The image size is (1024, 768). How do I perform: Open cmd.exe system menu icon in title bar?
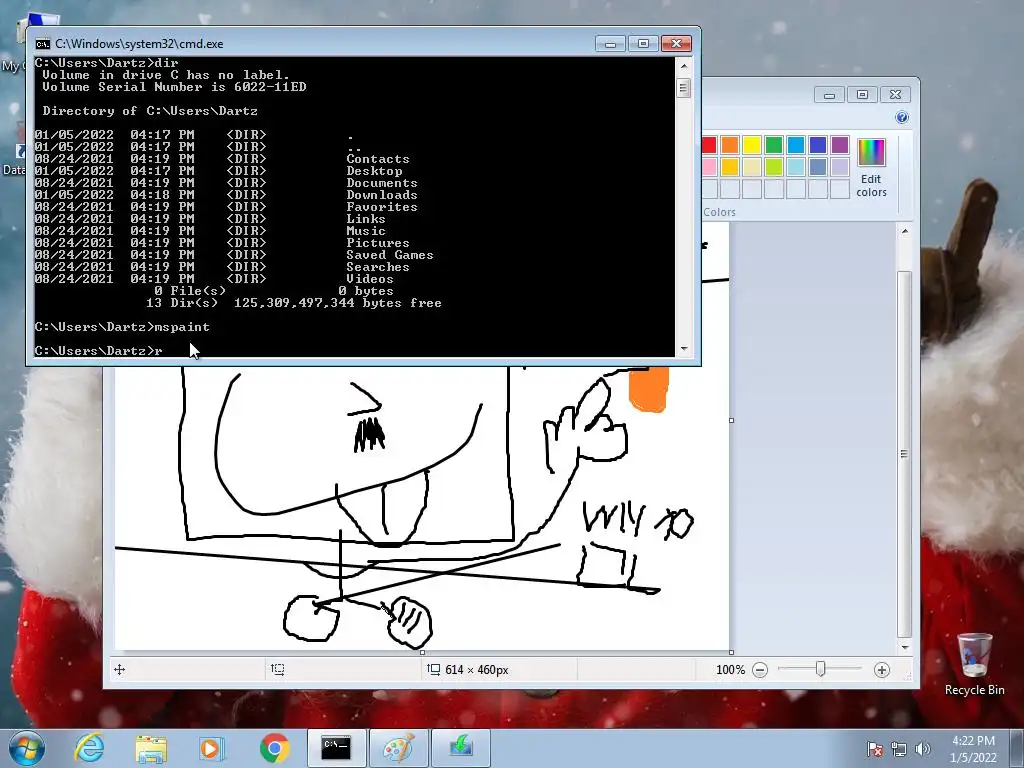tap(42, 44)
